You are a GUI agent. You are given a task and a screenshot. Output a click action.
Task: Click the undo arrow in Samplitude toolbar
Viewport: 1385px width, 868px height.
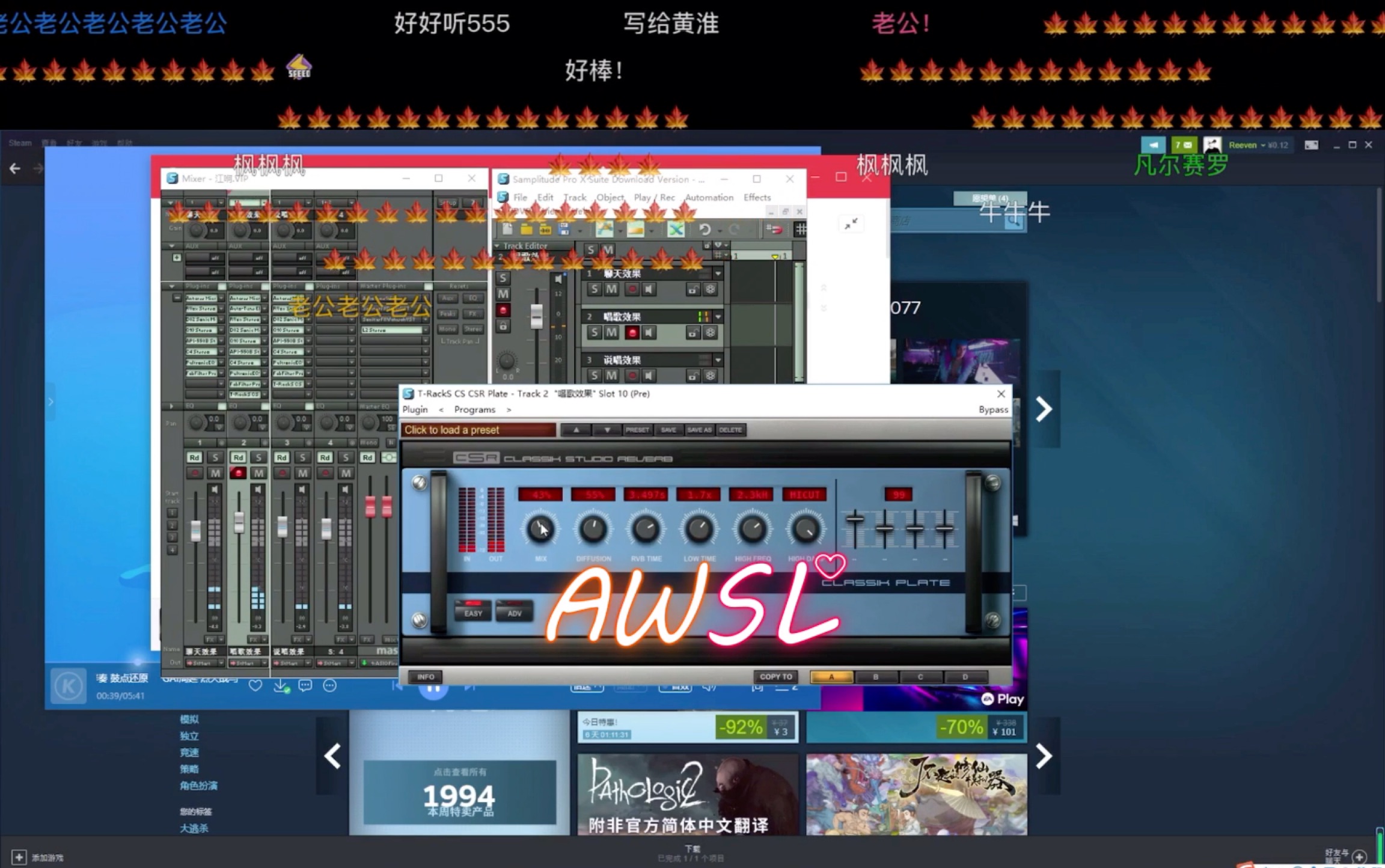[705, 229]
